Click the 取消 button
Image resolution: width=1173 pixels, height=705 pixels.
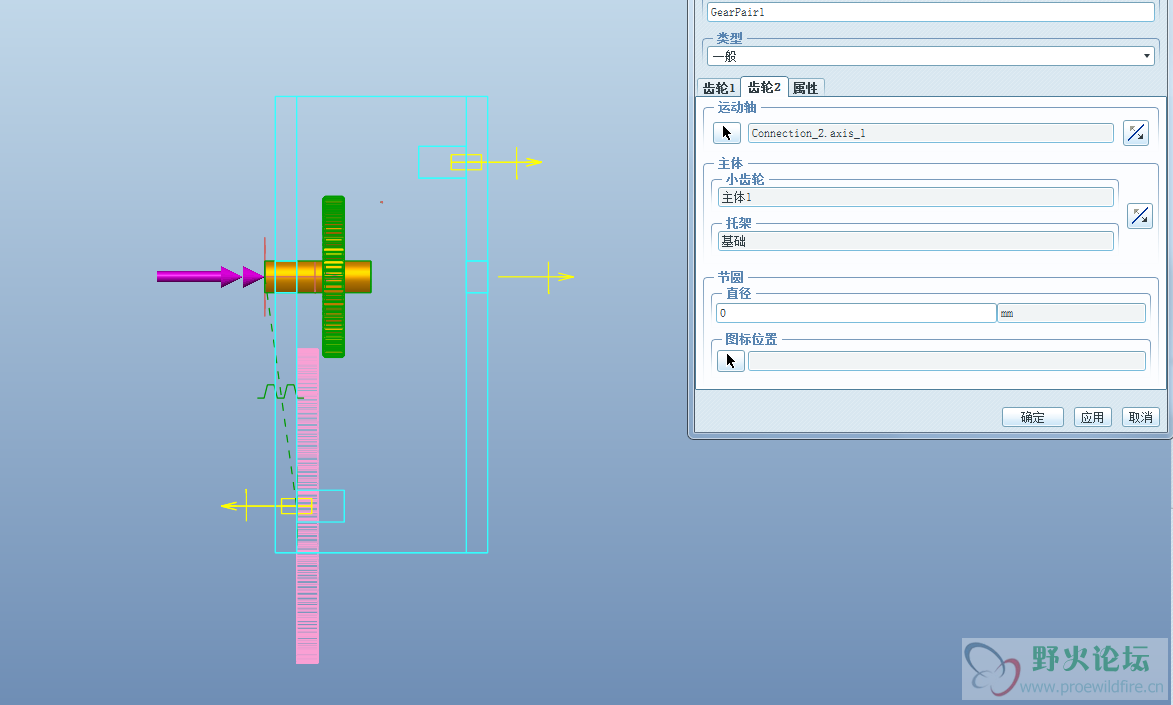point(1140,417)
